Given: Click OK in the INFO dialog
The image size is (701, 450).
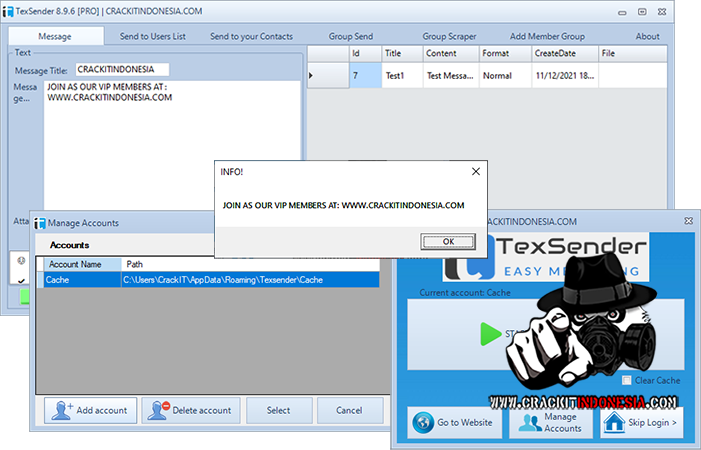Looking at the screenshot, I should point(448,241).
